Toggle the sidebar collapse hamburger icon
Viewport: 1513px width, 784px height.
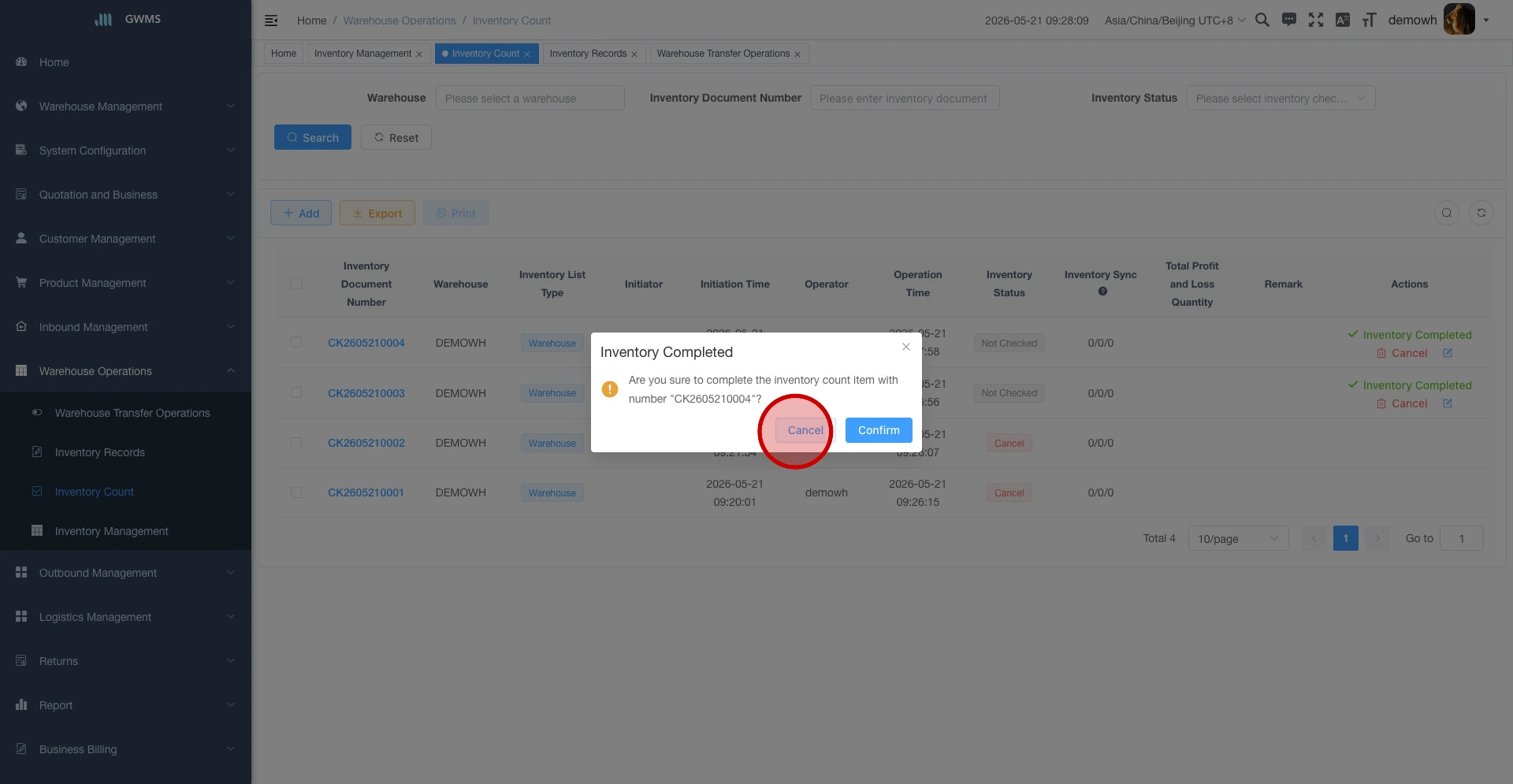(271, 20)
